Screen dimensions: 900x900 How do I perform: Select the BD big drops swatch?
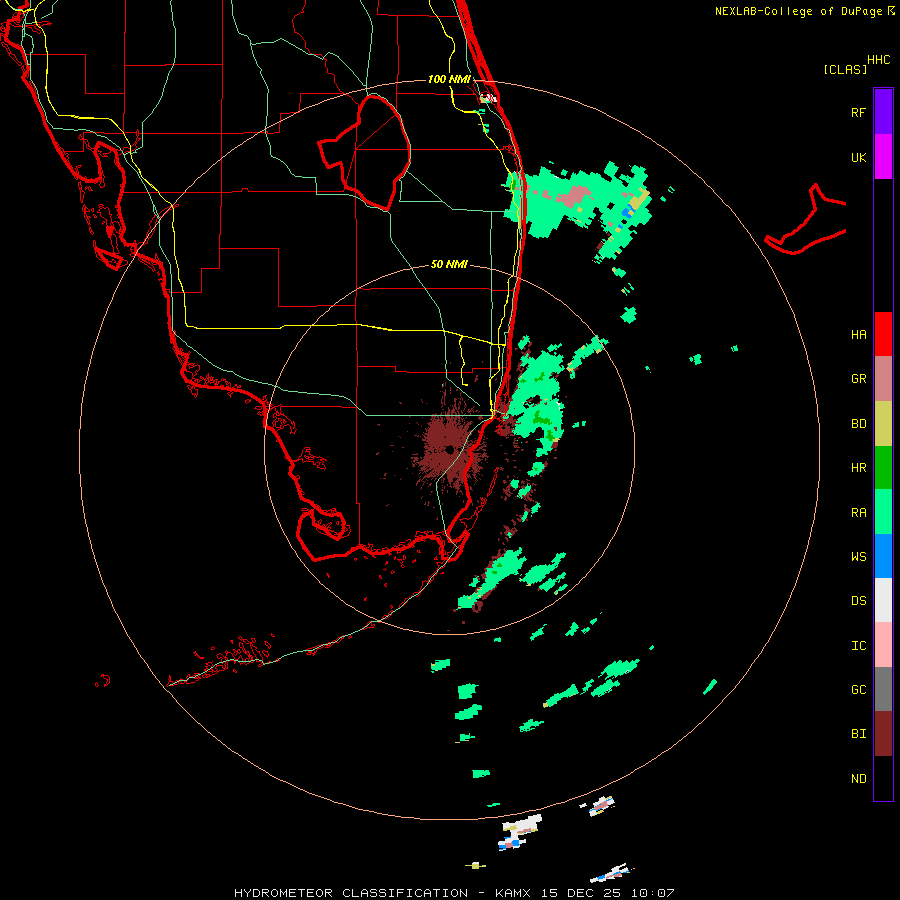click(883, 424)
